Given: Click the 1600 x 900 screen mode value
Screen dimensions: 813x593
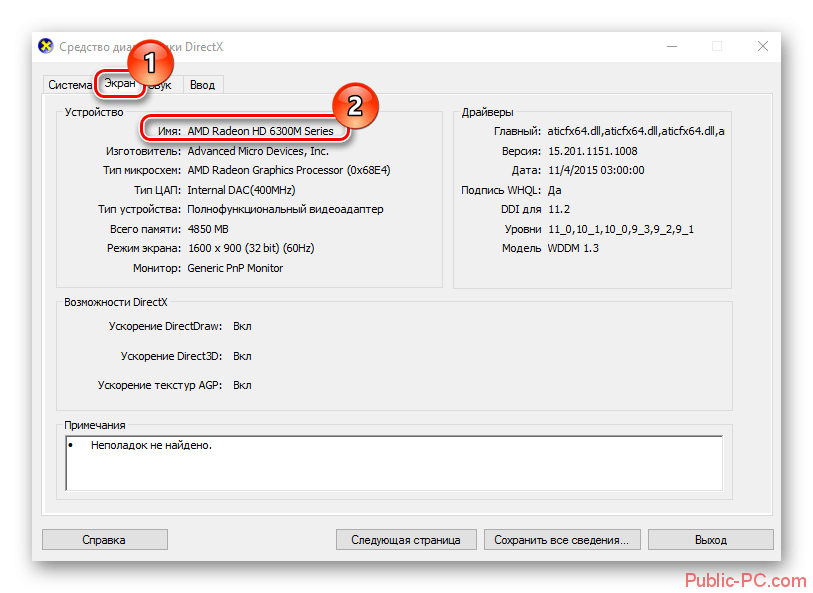Looking at the screenshot, I should [250, 248].
